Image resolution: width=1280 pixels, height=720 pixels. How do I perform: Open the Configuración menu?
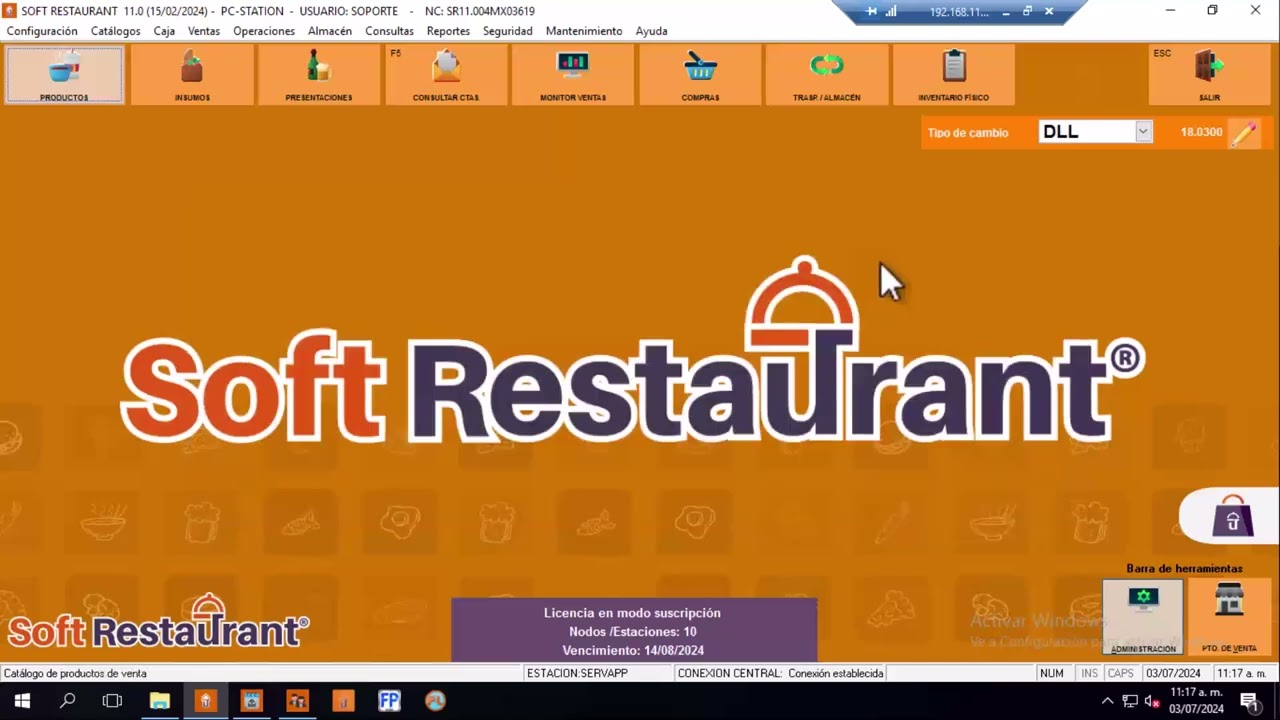(x=42, y=31)
